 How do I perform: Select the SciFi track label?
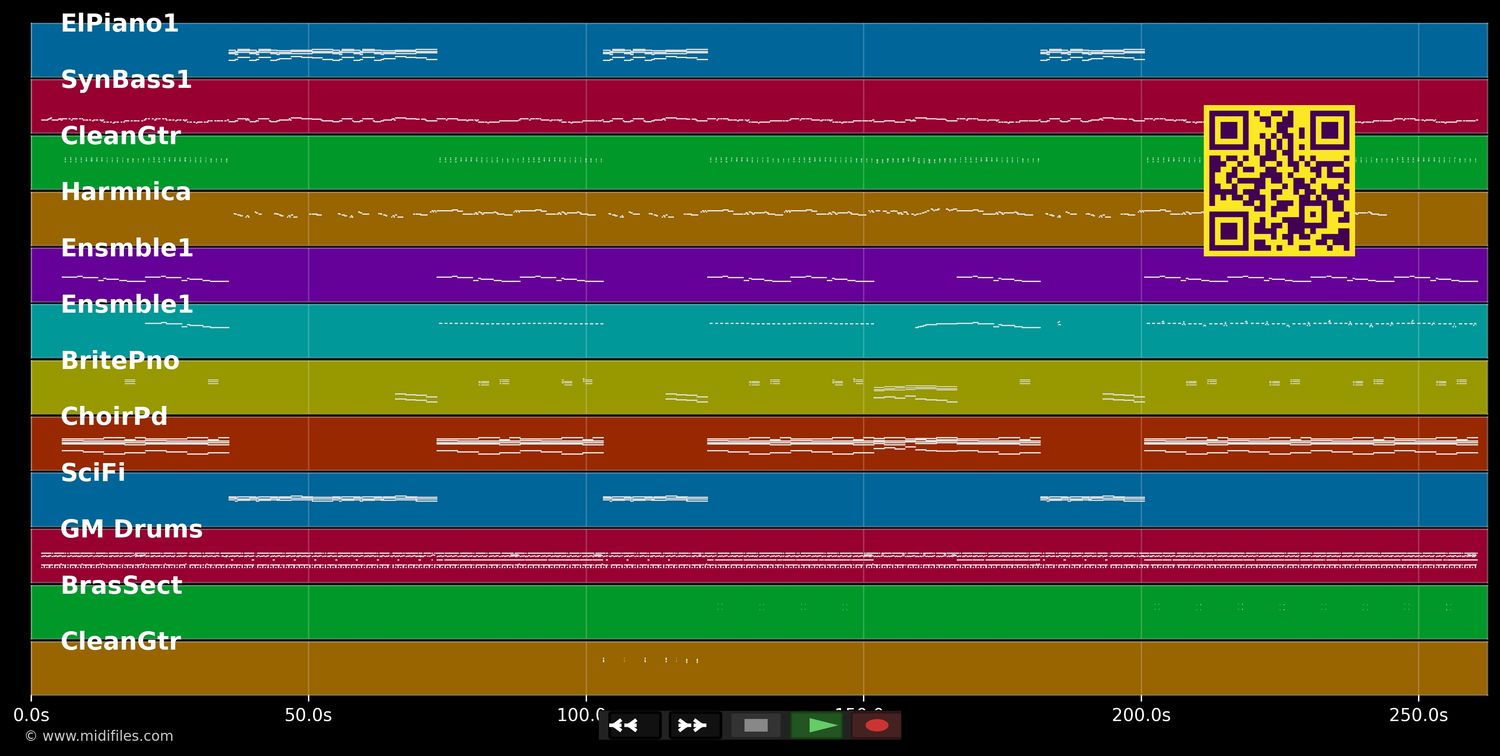point(93,473)
